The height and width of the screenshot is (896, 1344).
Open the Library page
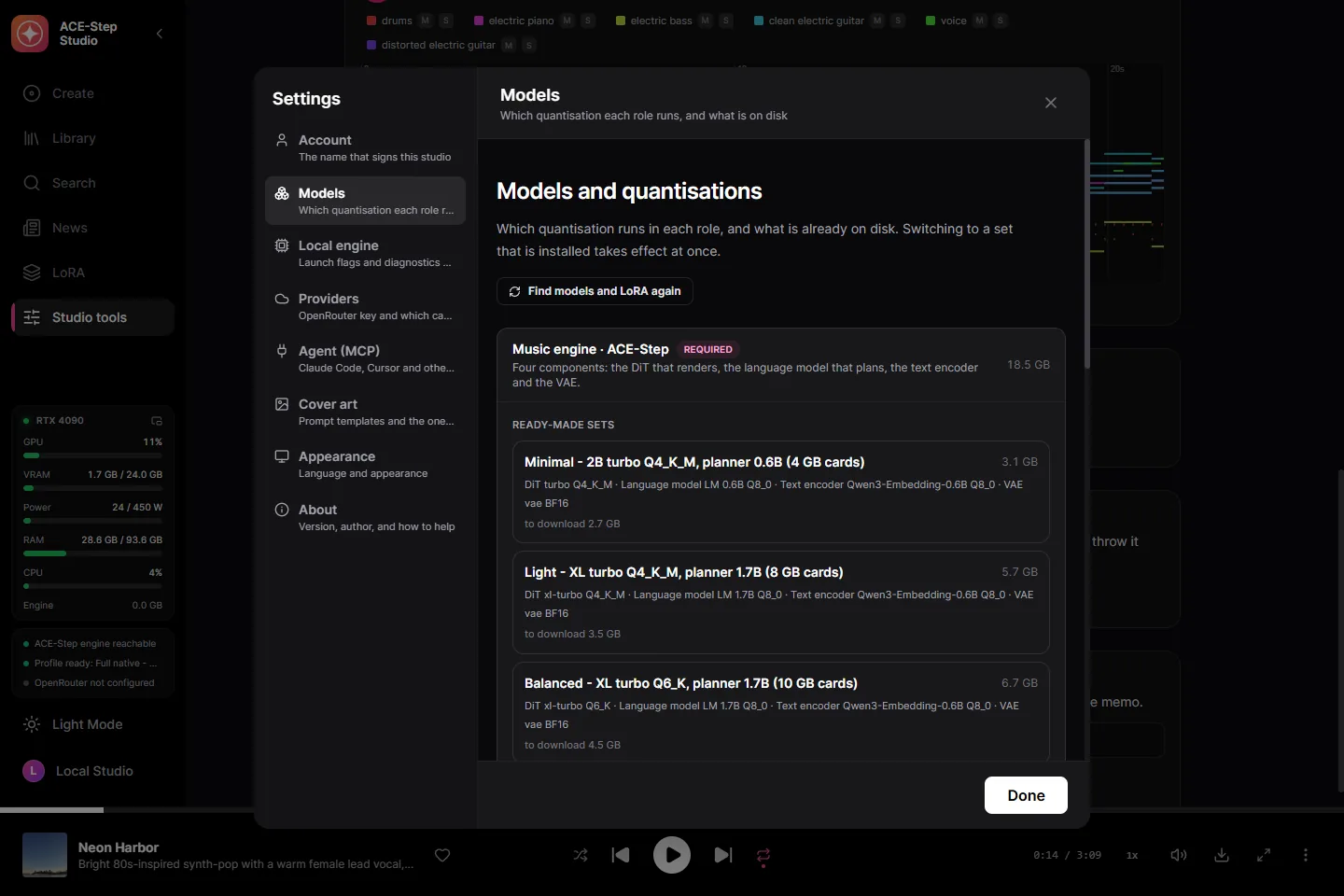pos(92,138)
